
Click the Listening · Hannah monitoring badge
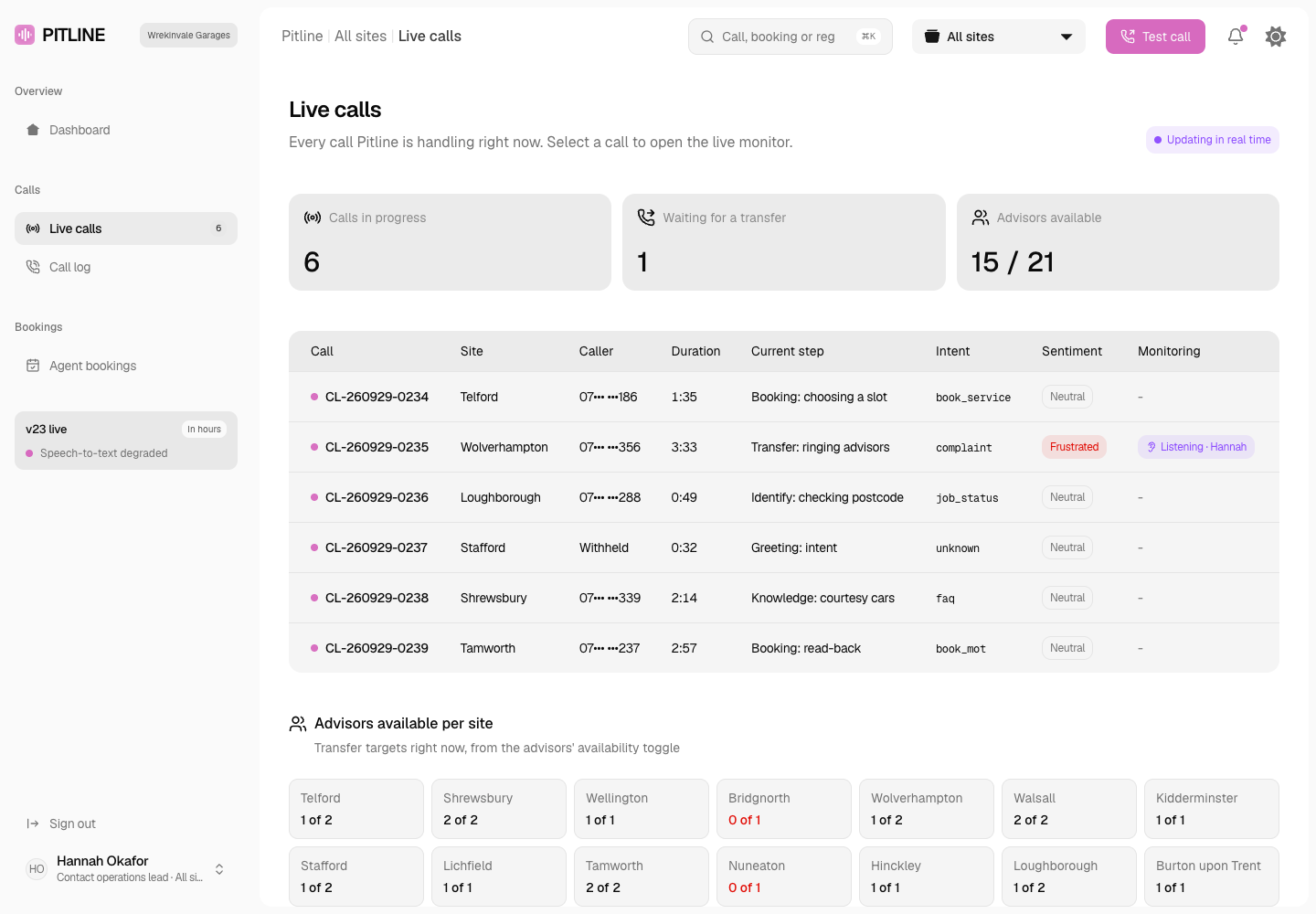(1196, 447)
